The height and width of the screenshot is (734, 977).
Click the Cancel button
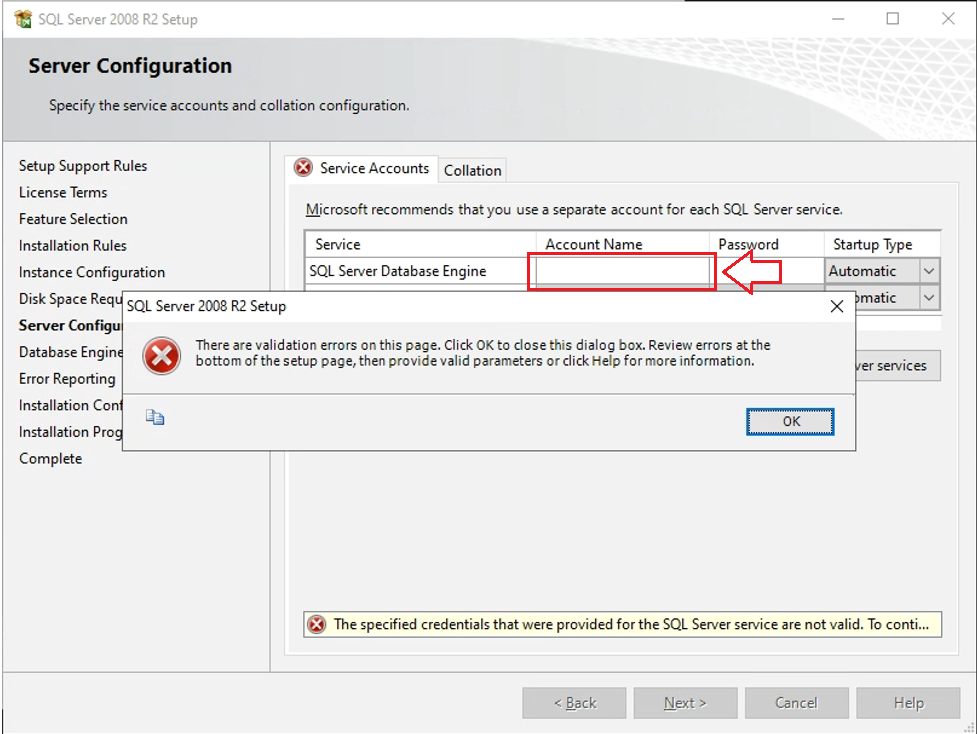pyautogui.click(x=796, y=703)
